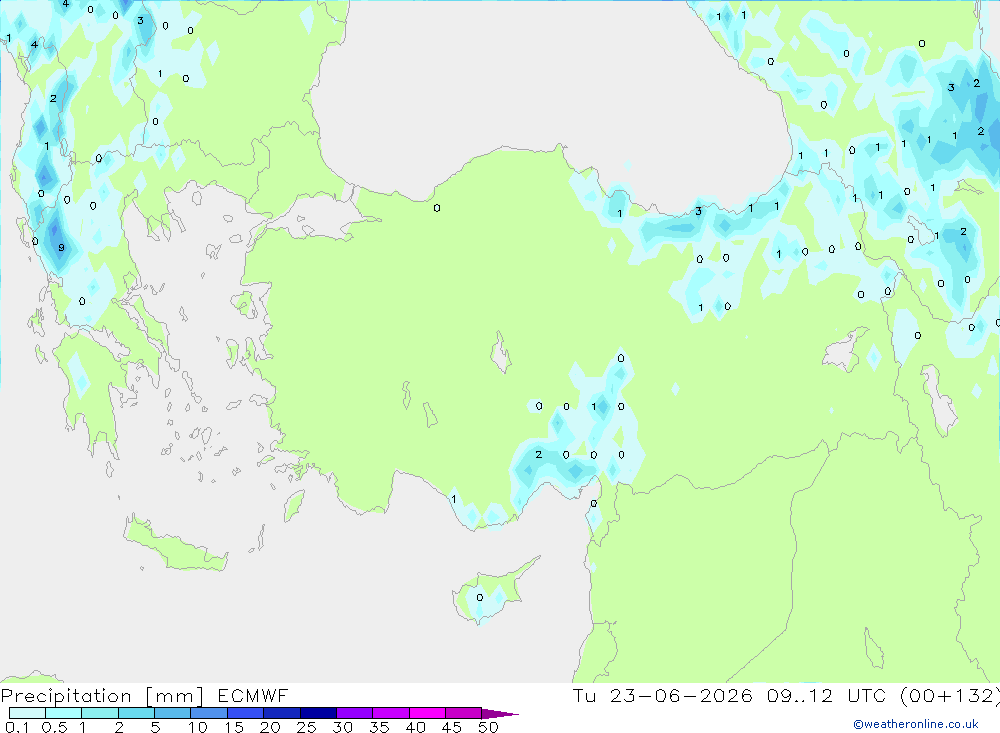
Task: Select the 5–10 mm legend color segment
Action: 173,713
